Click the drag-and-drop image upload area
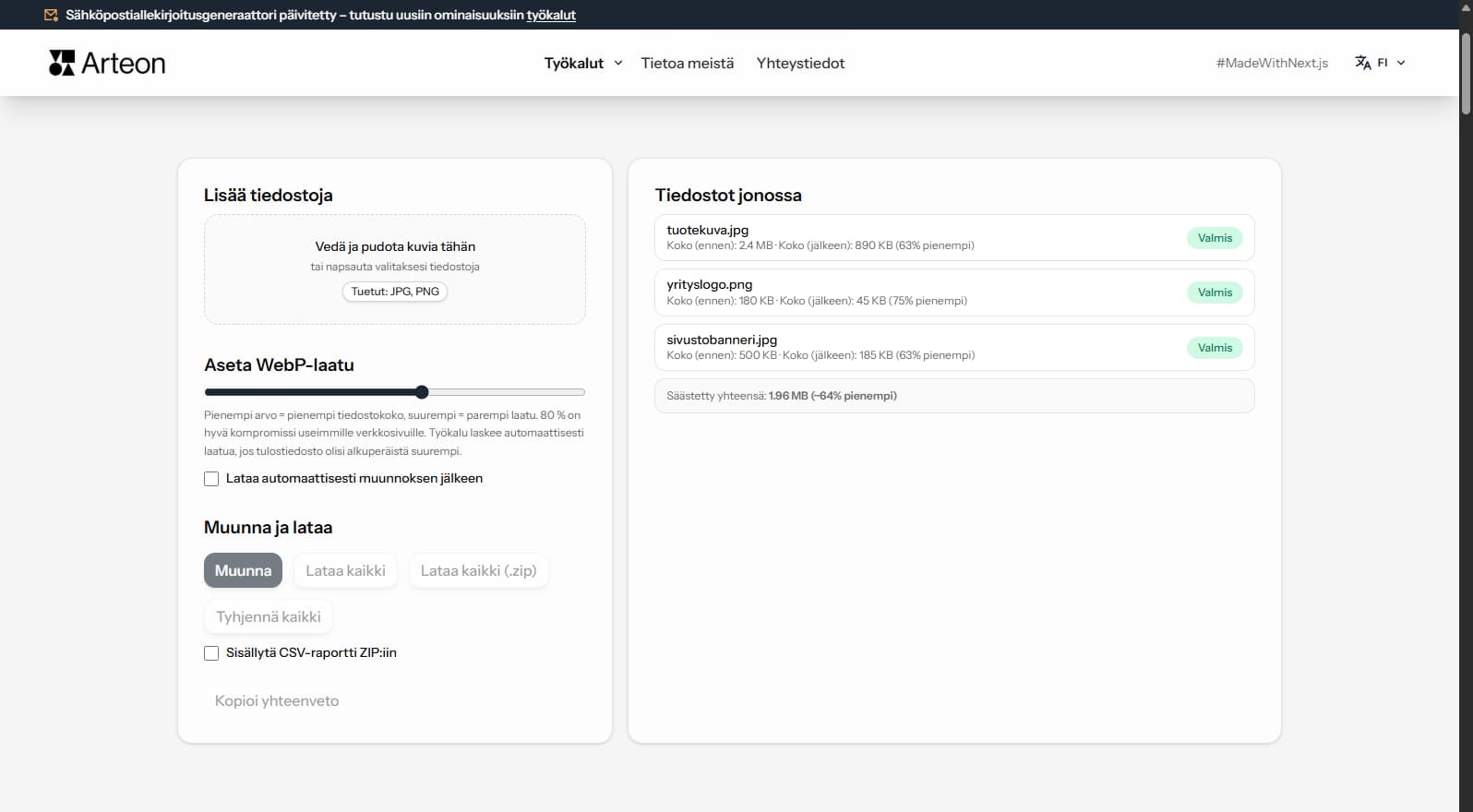Screen dimensions: 1473x812 tap(395, 269)
